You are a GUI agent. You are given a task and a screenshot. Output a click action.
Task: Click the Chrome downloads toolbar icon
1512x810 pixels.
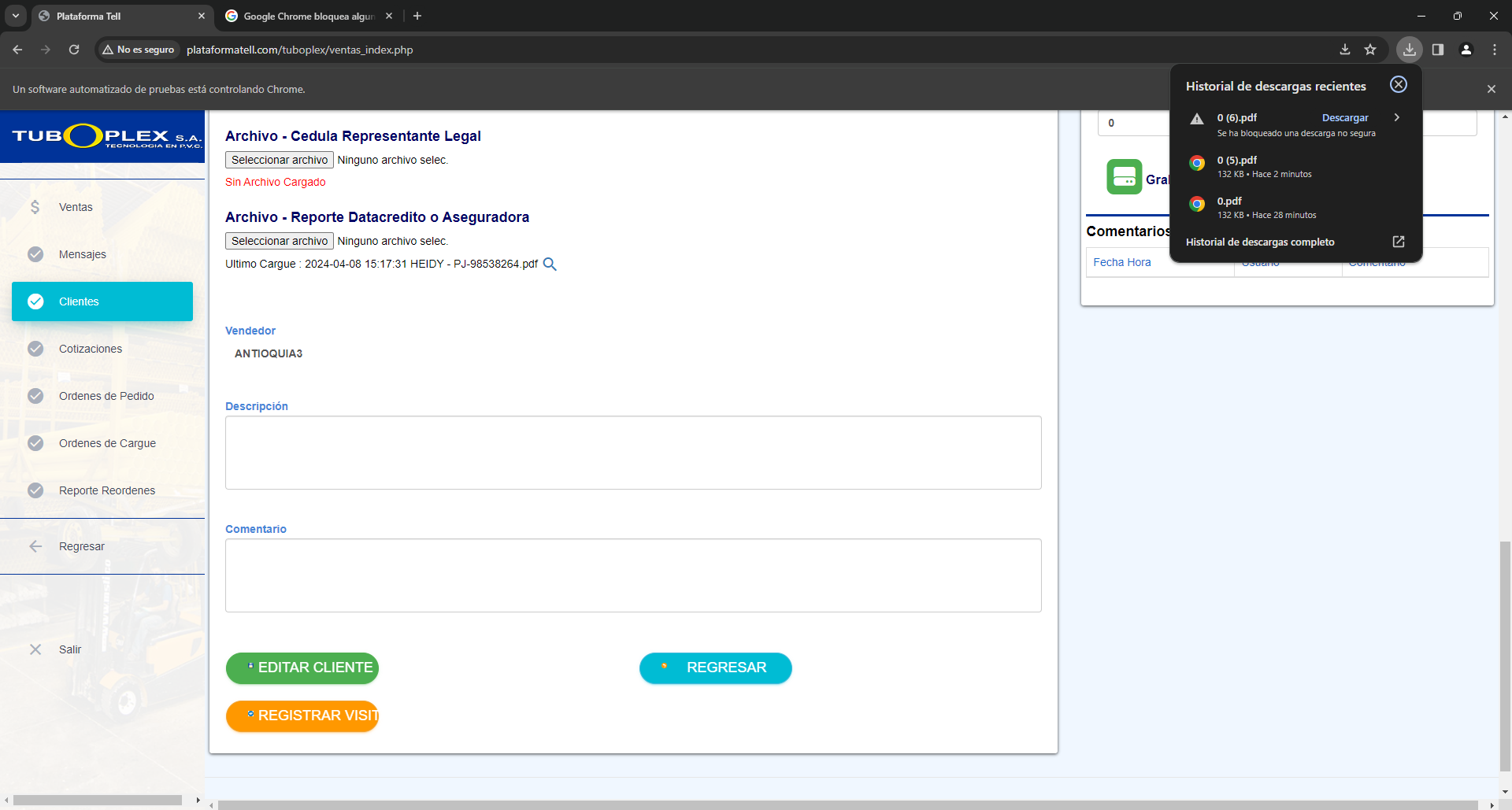coord(1409,50)
